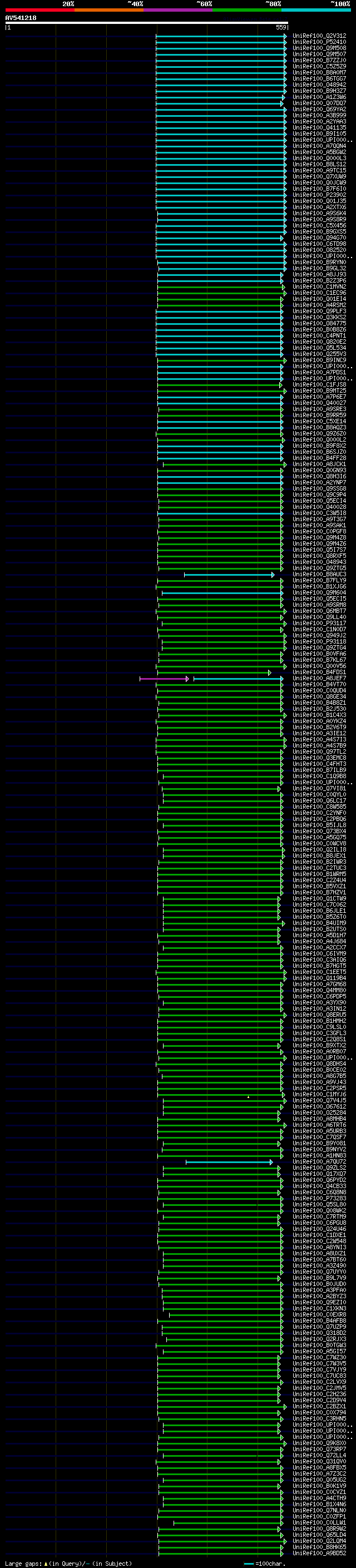Select UniRef100_Q69YA2 label
The height and width of the screenshot is (1568, 356).
pyautogui.click(x=319, y=109)
